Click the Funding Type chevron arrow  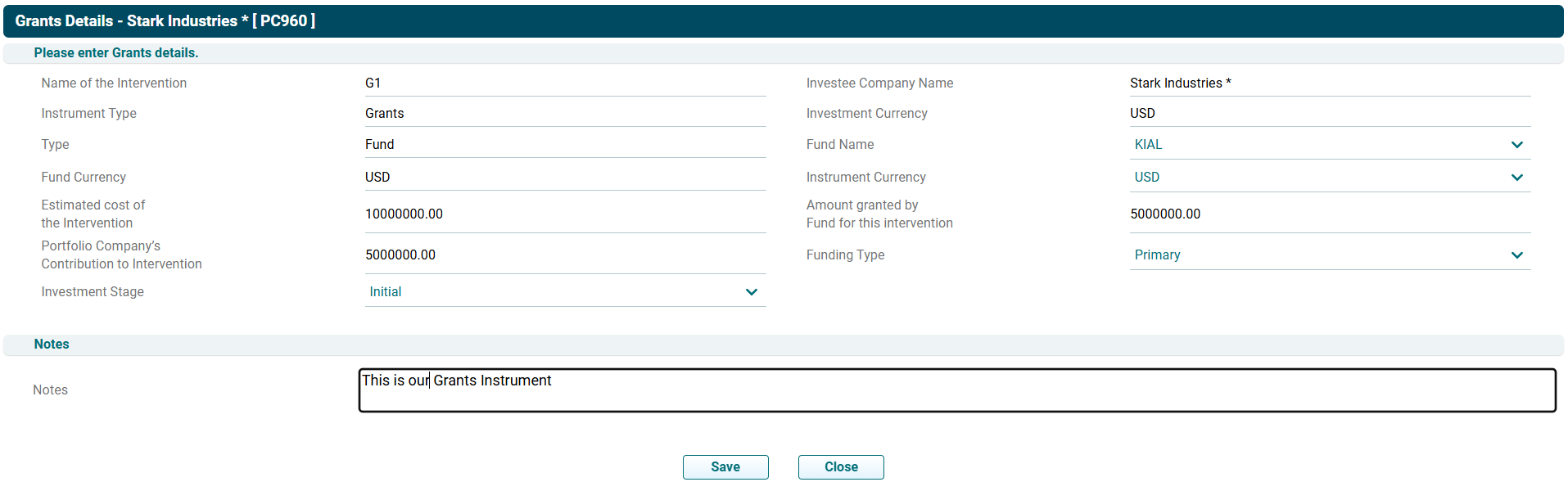(1516, 255)
